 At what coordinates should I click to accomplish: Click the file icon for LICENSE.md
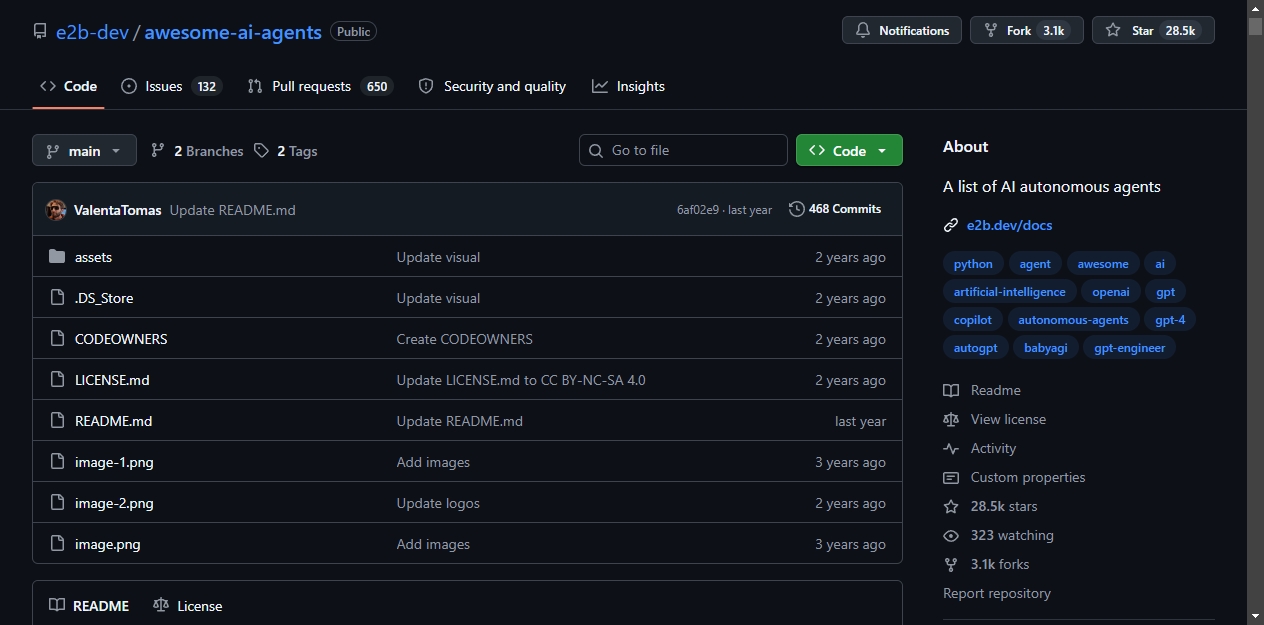[56, 380]
